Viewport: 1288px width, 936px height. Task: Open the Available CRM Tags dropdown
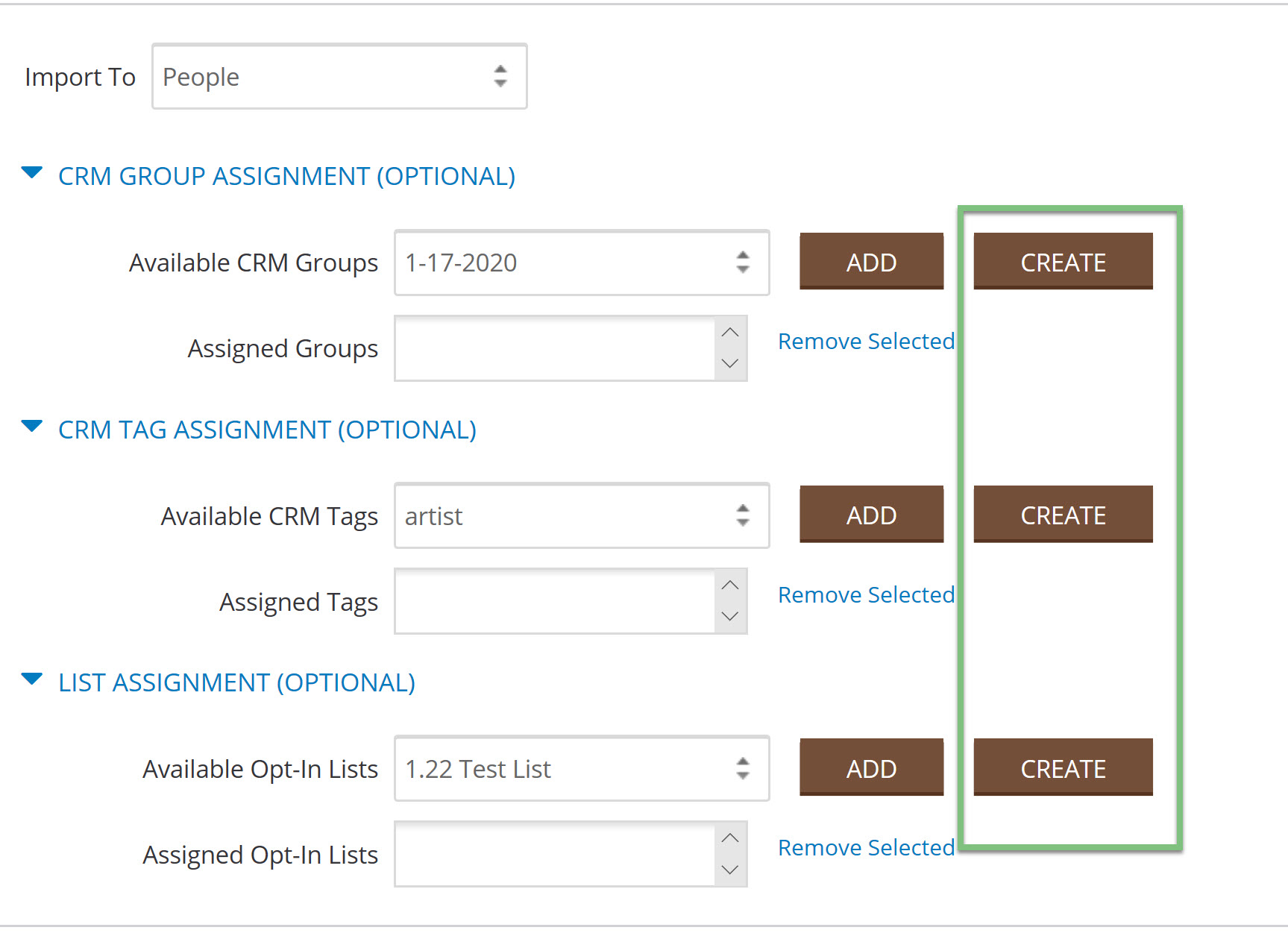coord(582,515)
